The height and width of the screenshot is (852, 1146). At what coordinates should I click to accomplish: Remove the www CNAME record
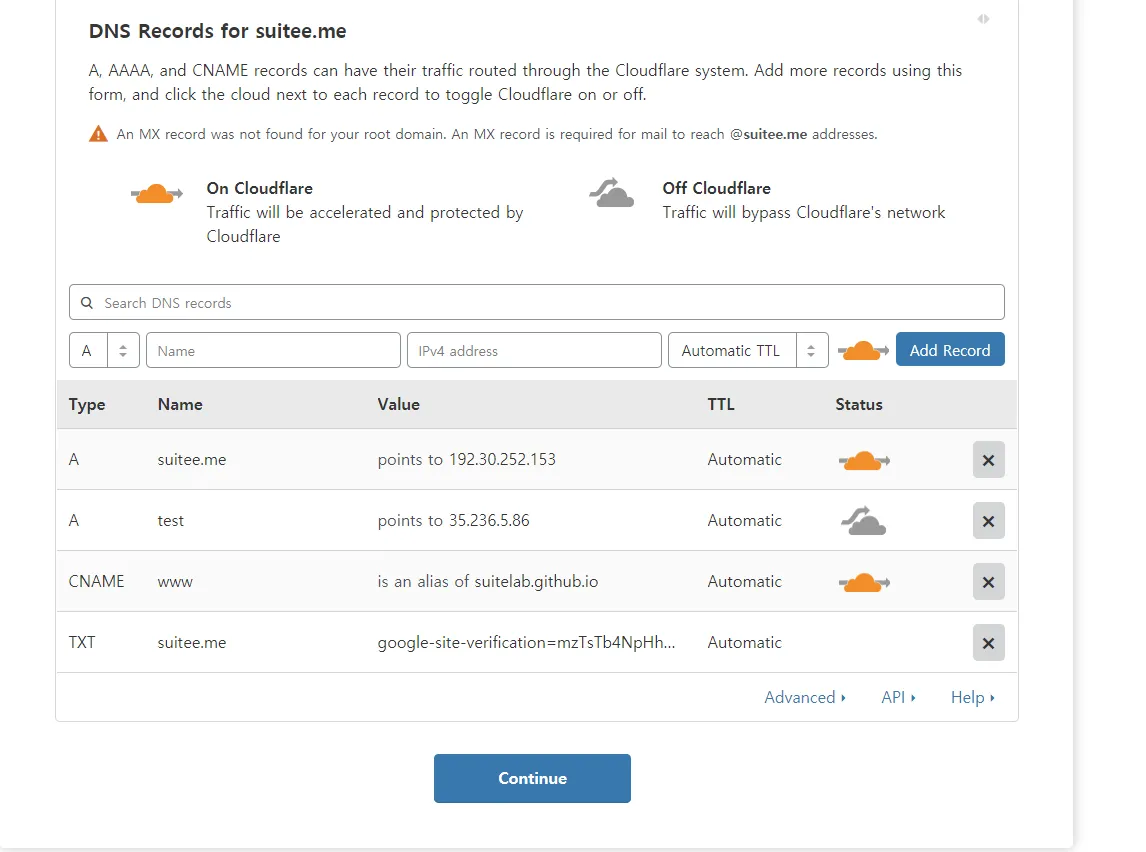coord(988,582)
